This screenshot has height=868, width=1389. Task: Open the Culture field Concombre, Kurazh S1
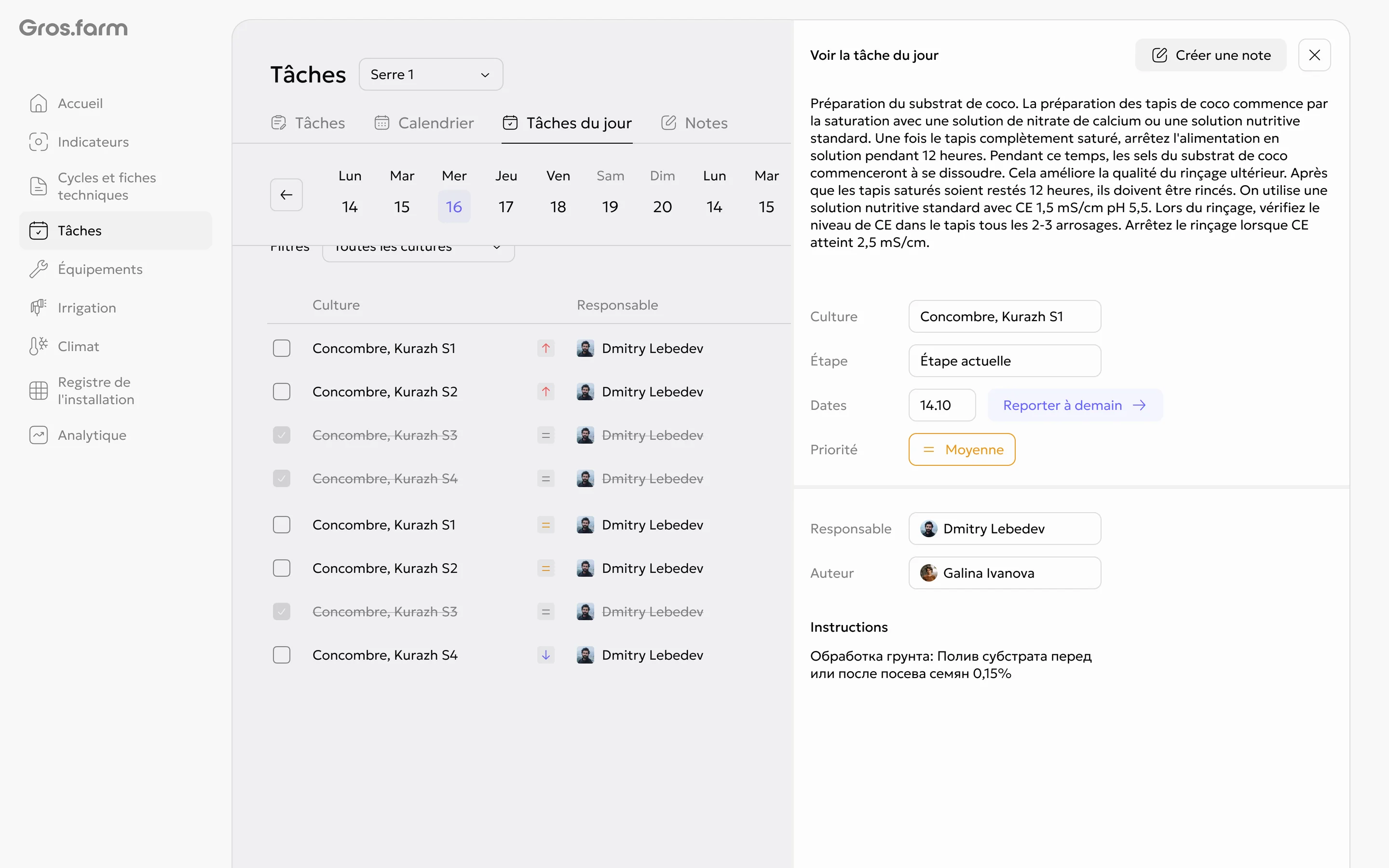pos(1005,316)
